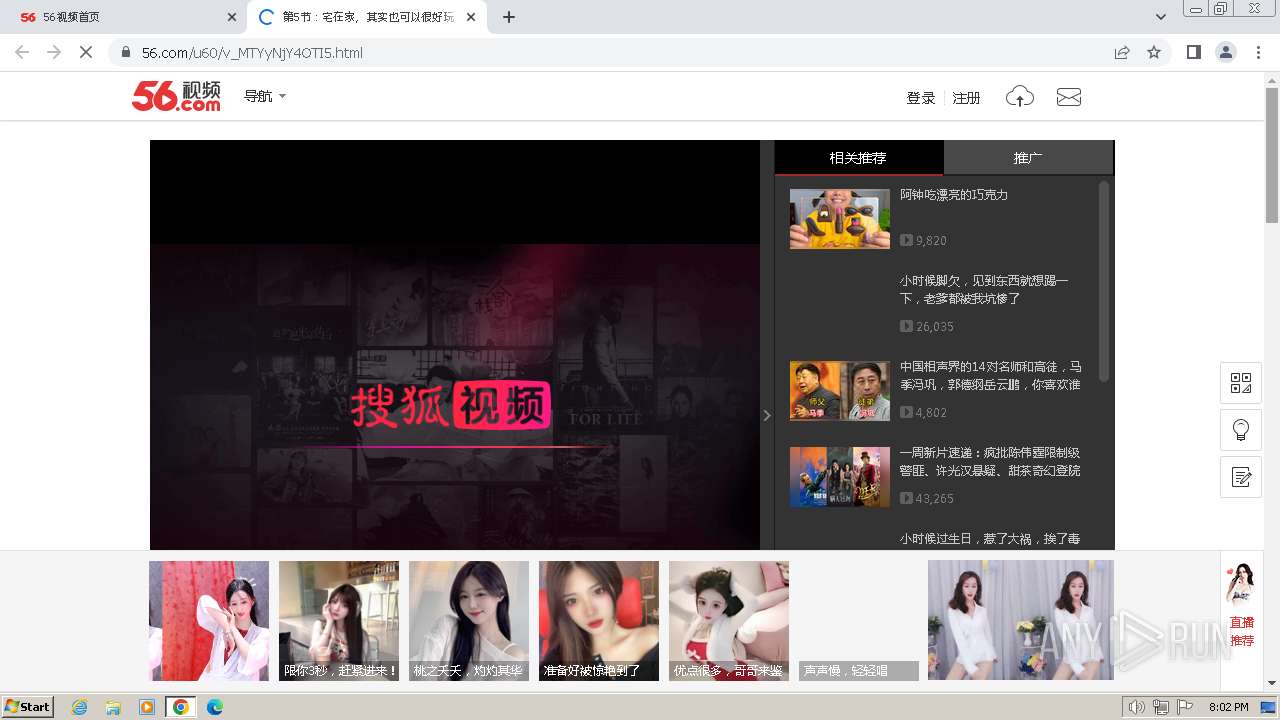Click the 注册 link

[x=966, y=98]
